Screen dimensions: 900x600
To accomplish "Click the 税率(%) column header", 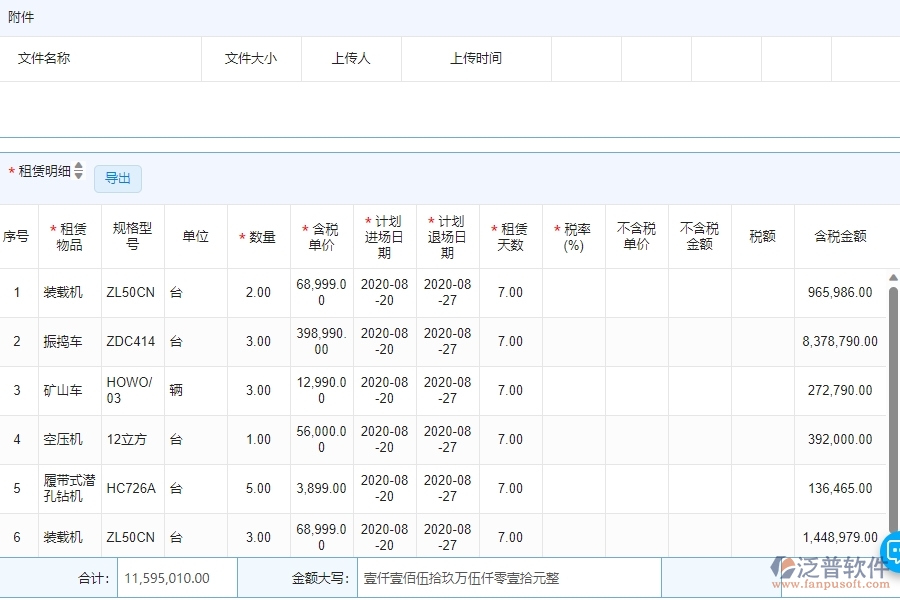I will [573, 235].
